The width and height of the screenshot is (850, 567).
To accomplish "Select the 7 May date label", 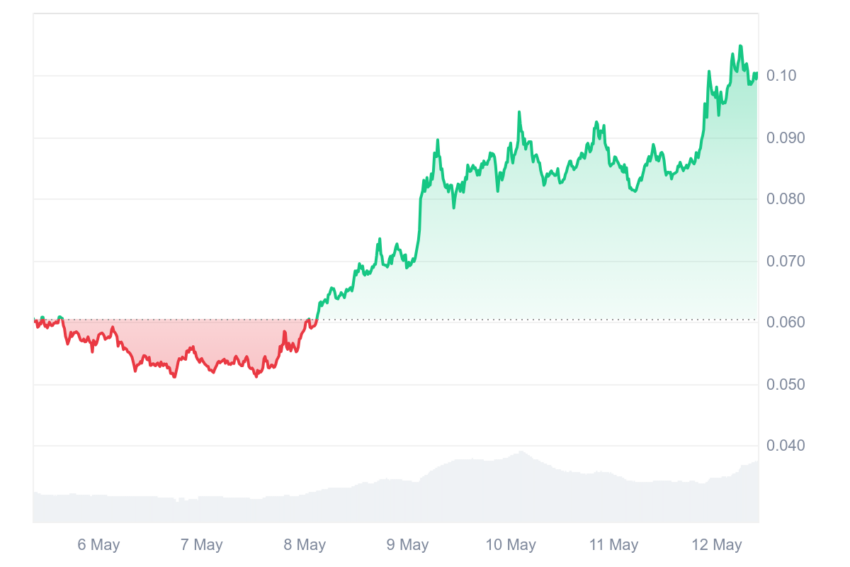I will tap(201, 544).
